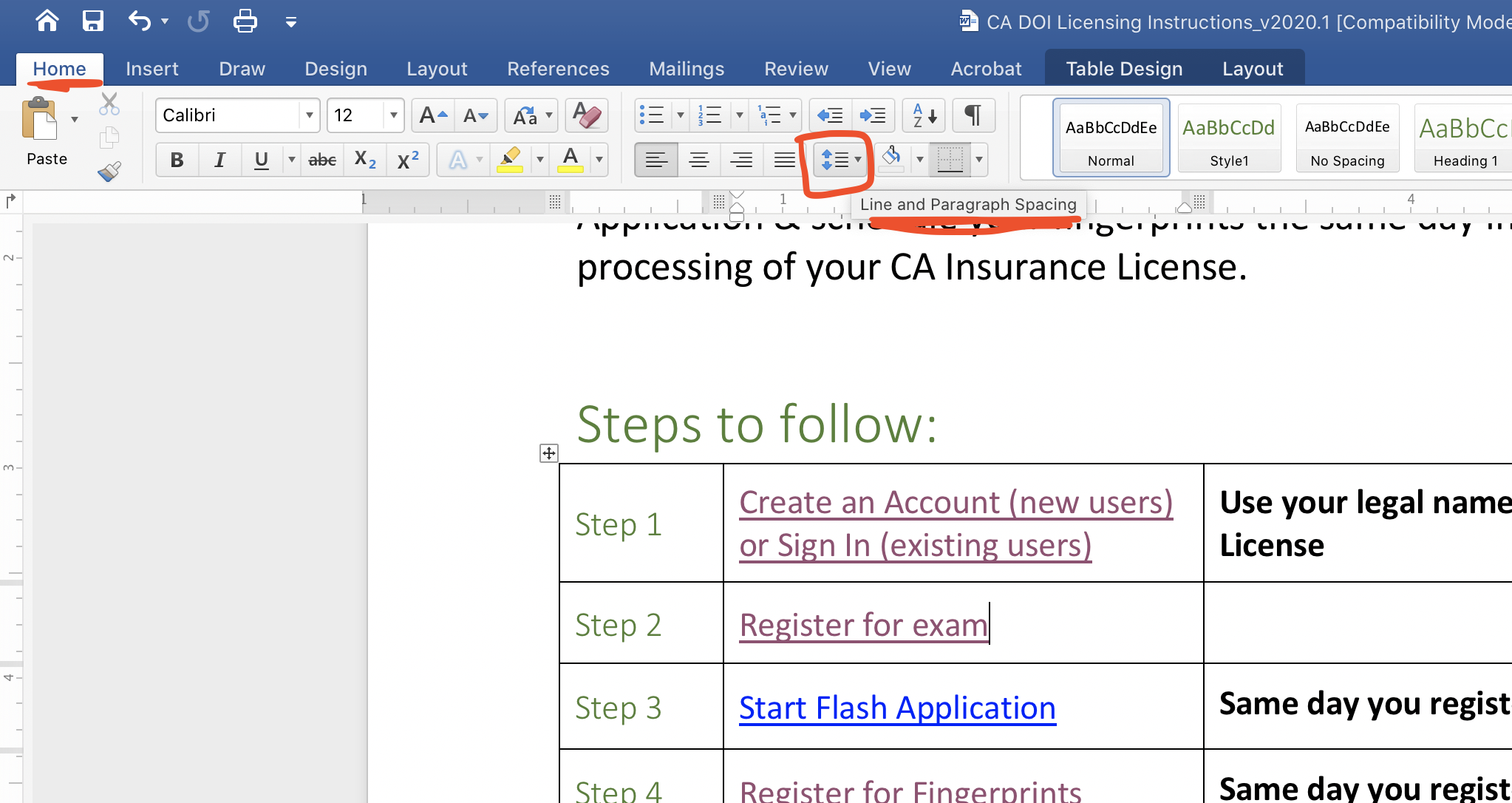The image size is (1512, 803).
Task: Click the Sort A to Z icon
Action: [924, 115]
